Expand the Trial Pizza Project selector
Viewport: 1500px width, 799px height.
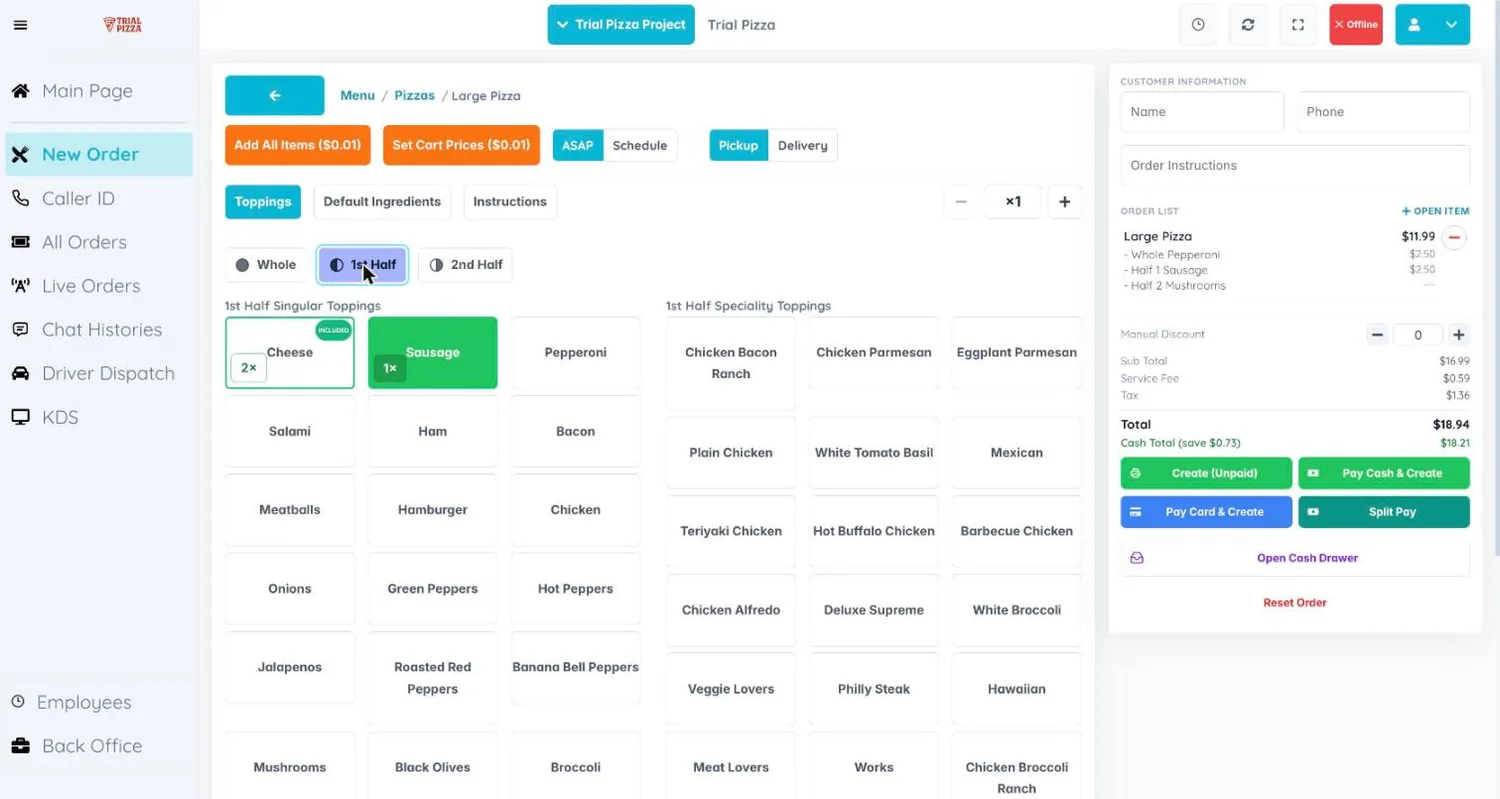coord(621,25)
